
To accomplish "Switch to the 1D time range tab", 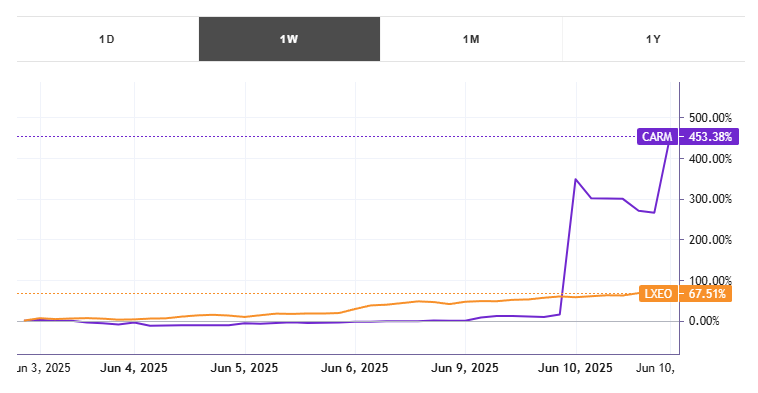I will pyautogui.click(x=107, y=39).
